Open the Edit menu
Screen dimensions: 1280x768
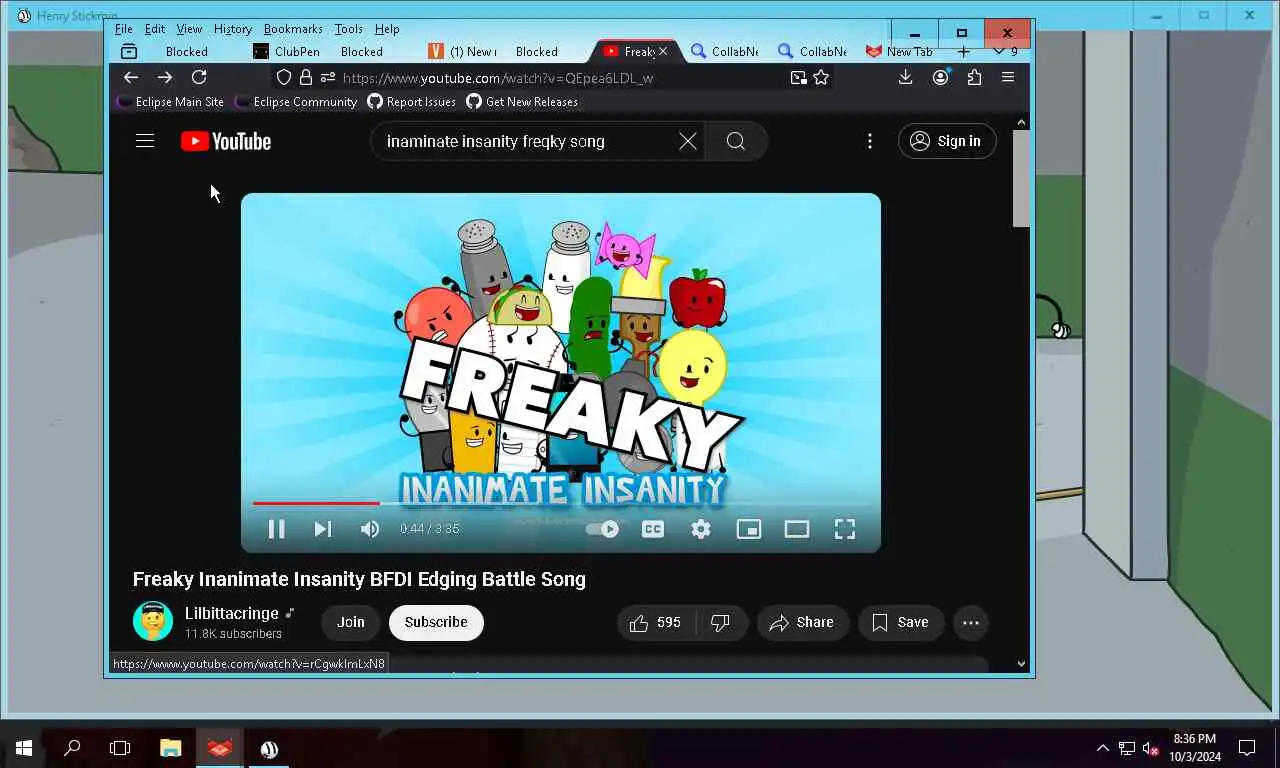point(155,29)
